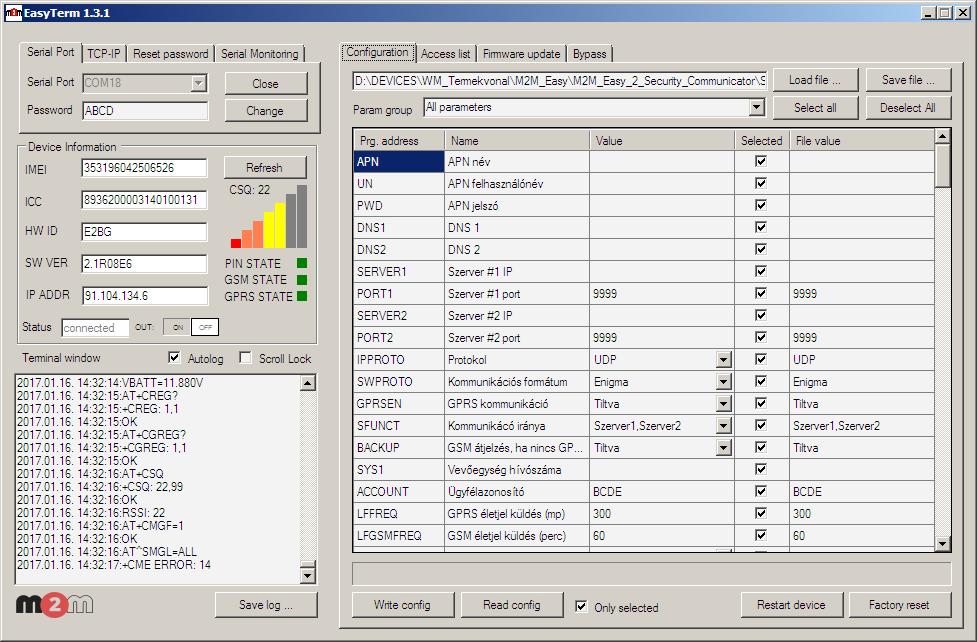Click the Close serial port button

click(265, 84)
